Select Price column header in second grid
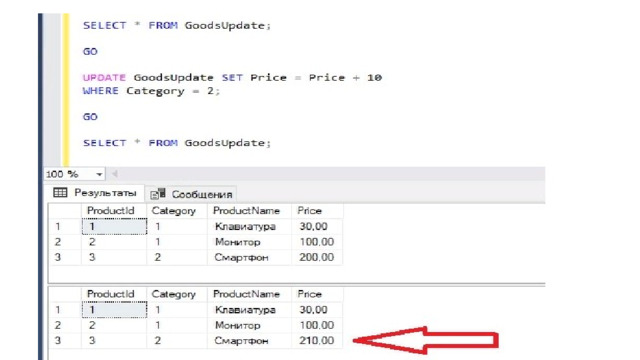640x360 pixels. coord(317,294)
